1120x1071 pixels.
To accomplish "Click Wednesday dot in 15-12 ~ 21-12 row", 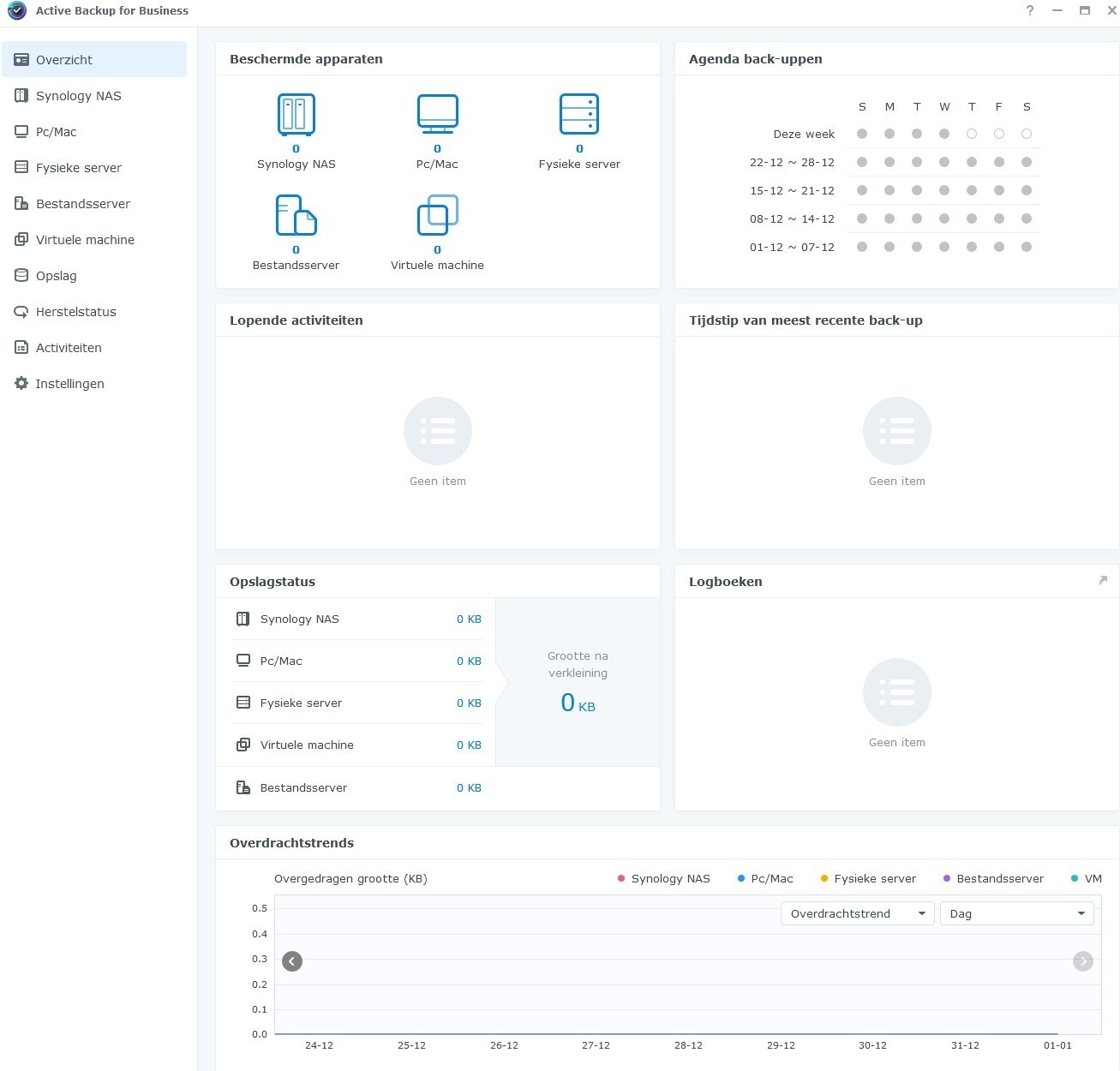I will point(944,190).
